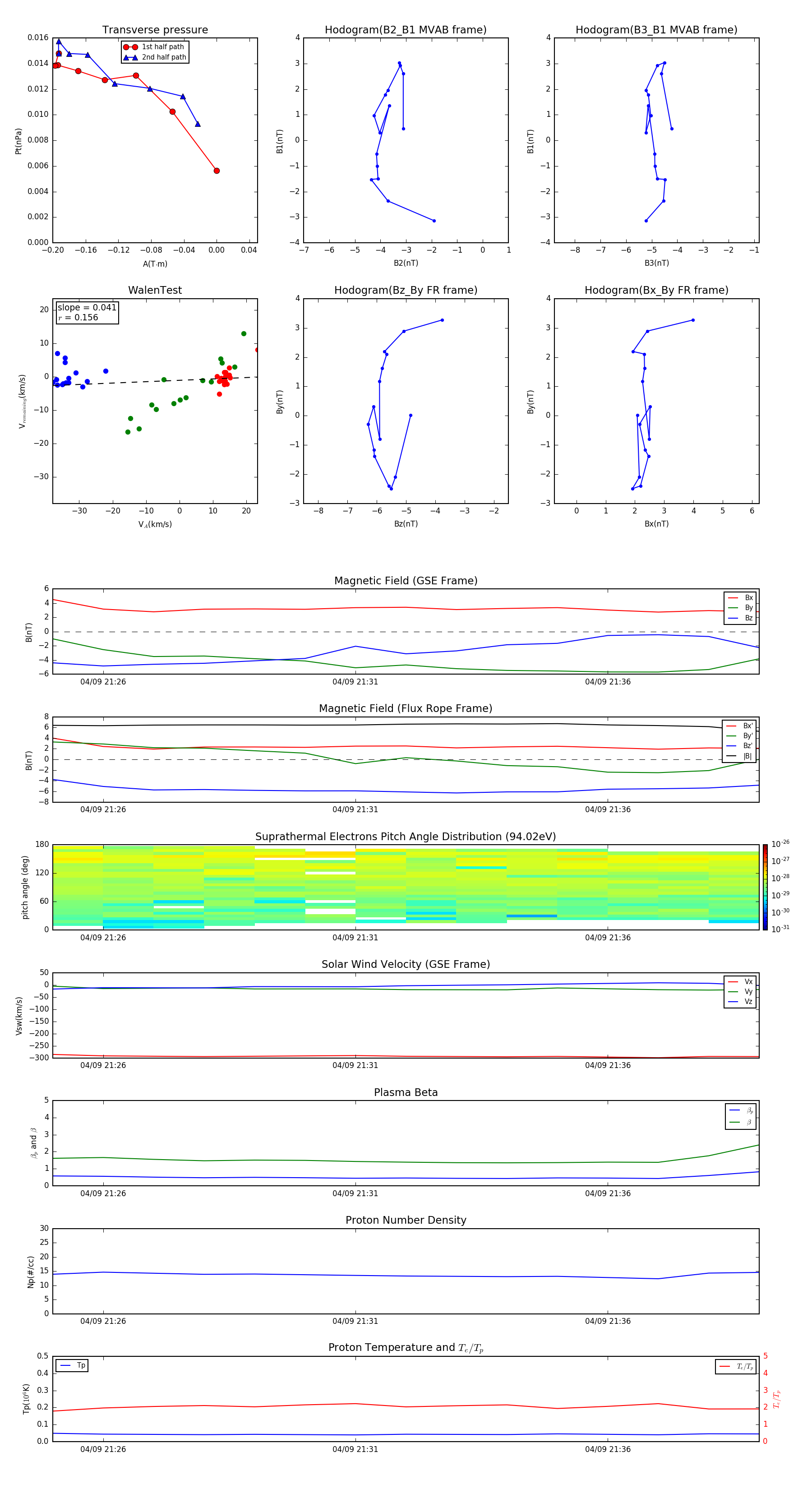Viewport: 812px width, 1489px height.
Task: Click the '1st half path' legend entry
Action: pyautogui.click(x=154, y=47)
